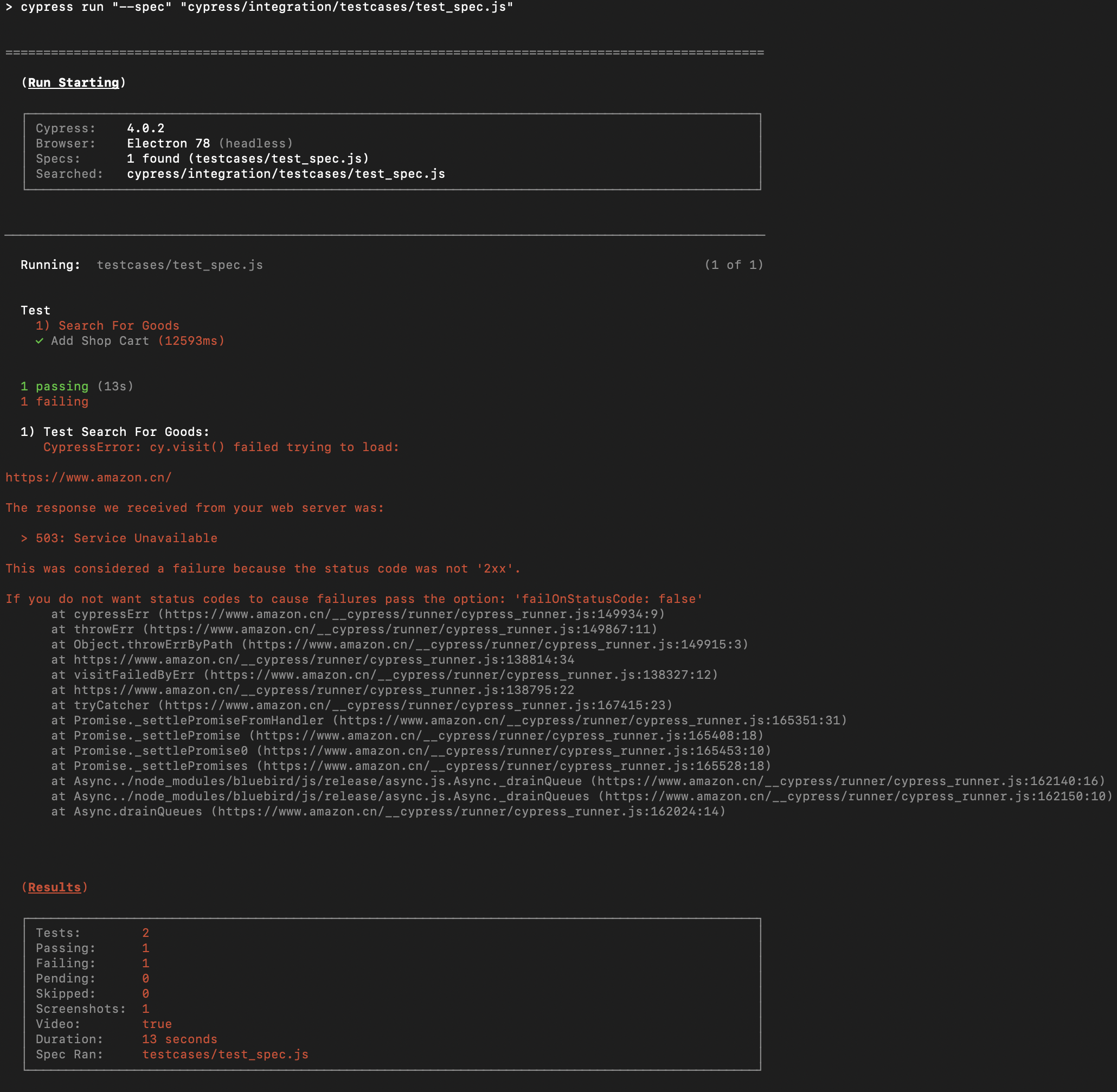Click the '503: Service Unavailable' line
The width and height of the screenshot is (1117, 1092).
[x=126, y=538]
